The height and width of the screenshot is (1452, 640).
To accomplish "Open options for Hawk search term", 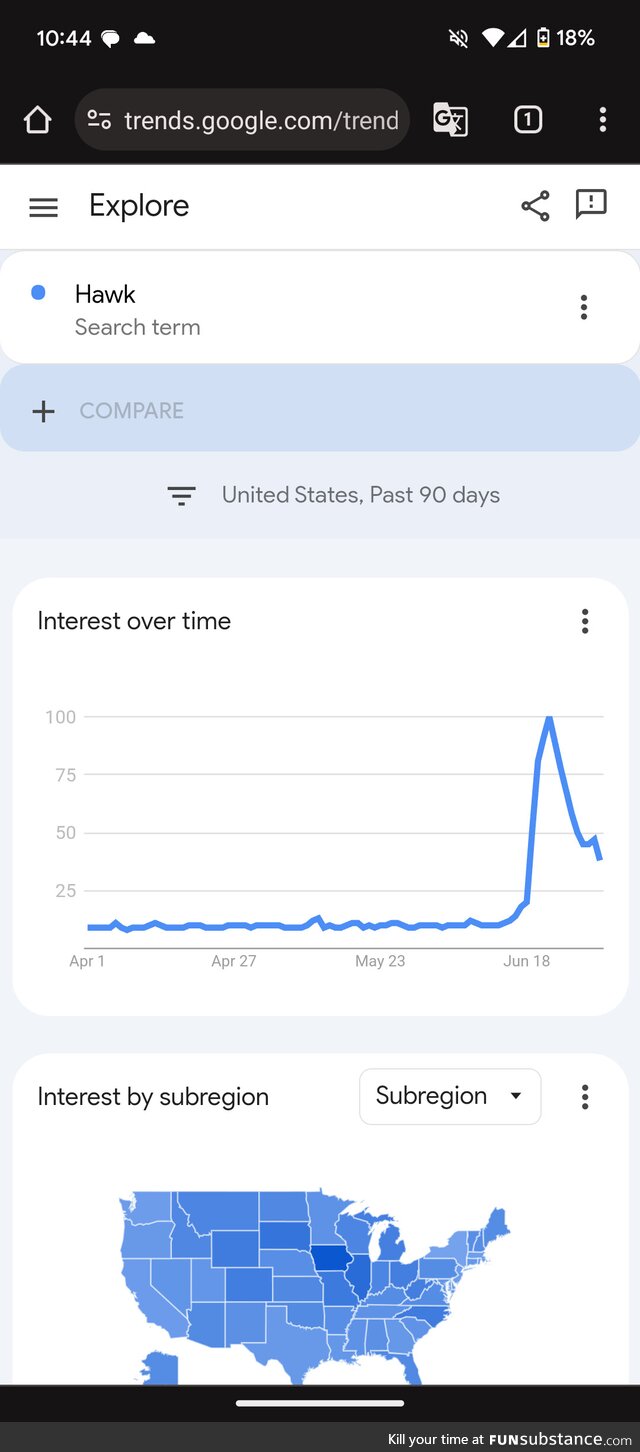I will pyautogui.click(x=584, y=307).
